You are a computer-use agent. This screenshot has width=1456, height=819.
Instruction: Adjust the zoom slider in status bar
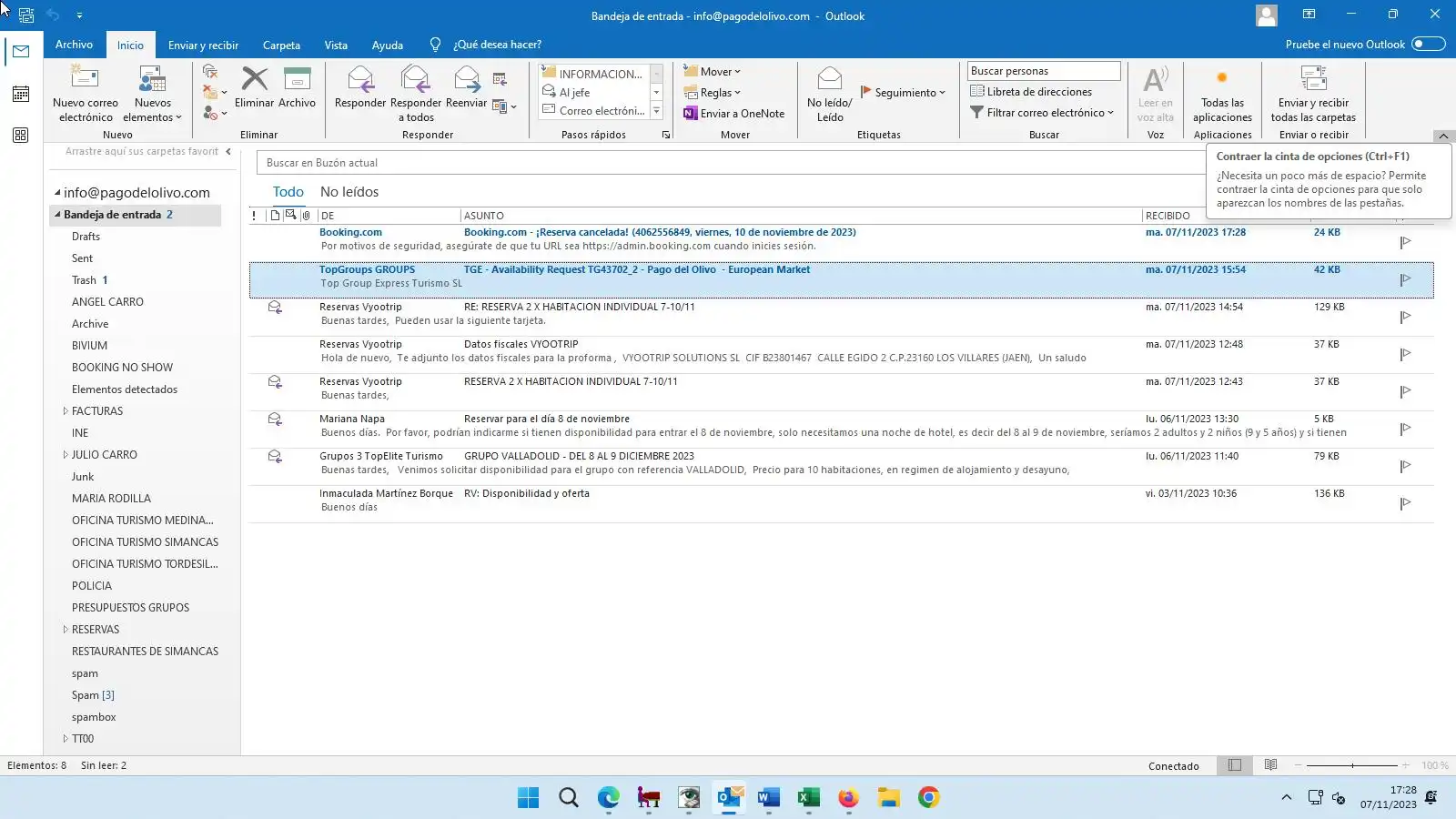1352,765
